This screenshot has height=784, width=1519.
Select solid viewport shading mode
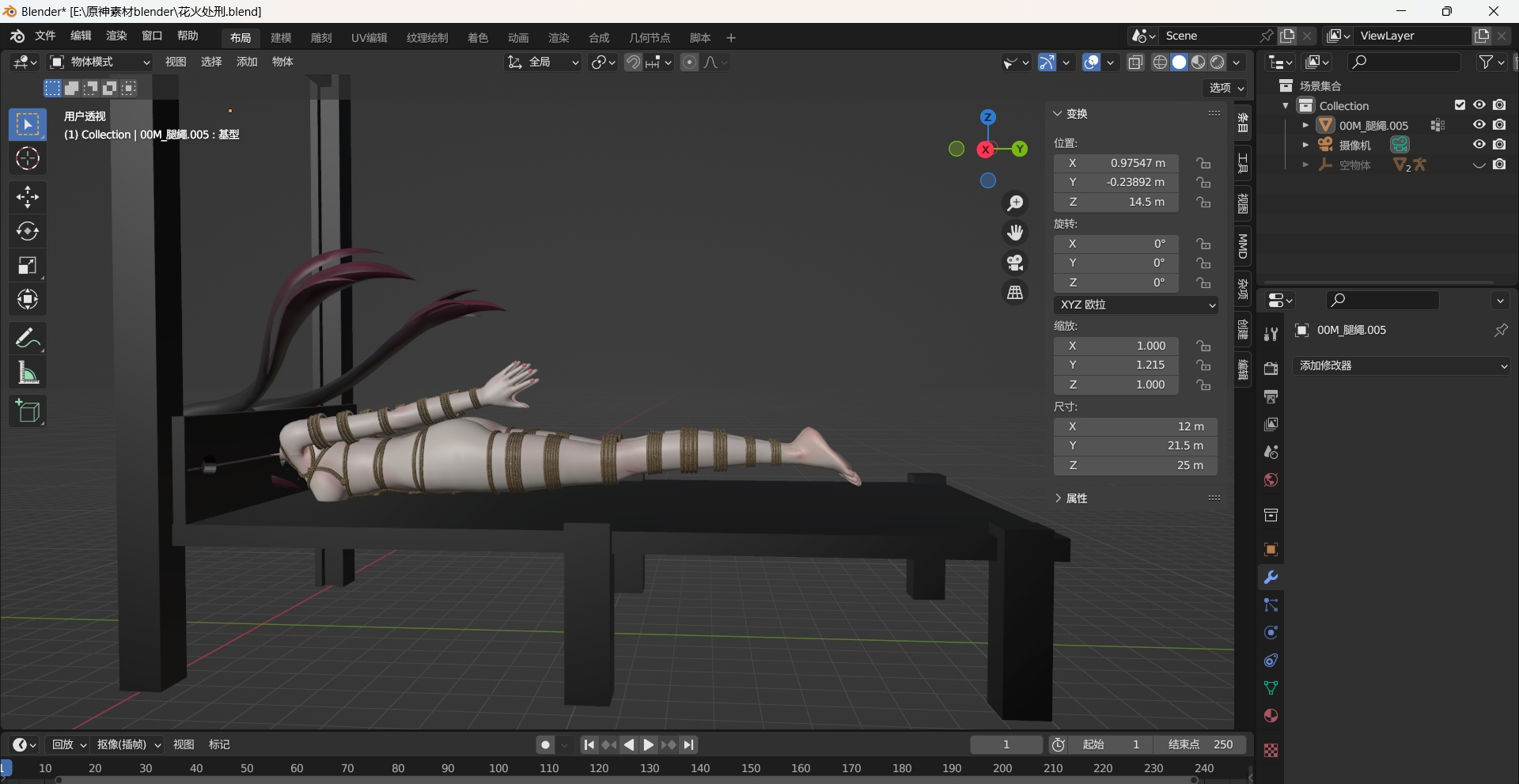tap(1180, 62)
